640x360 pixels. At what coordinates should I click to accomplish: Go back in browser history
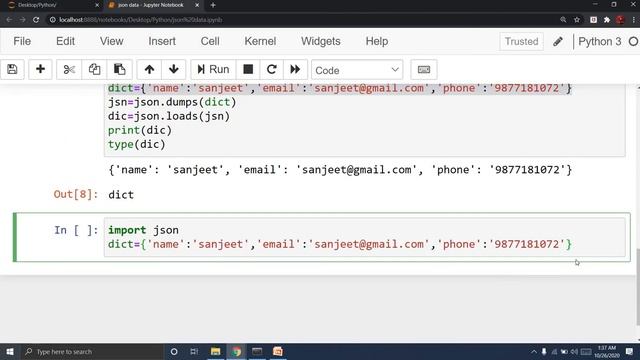tap(9, 20)
